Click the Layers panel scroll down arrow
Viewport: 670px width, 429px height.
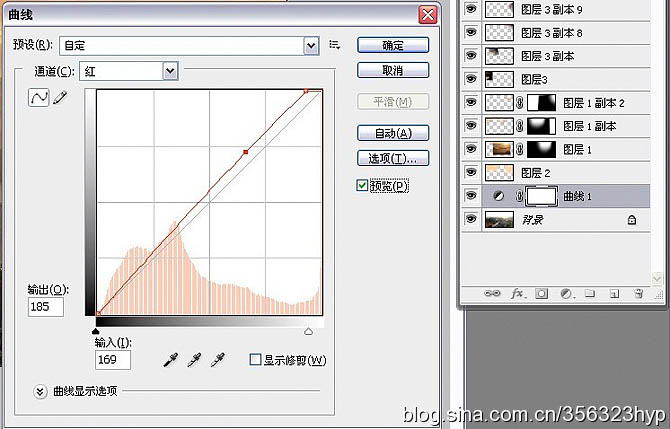(x=657, y=279)
